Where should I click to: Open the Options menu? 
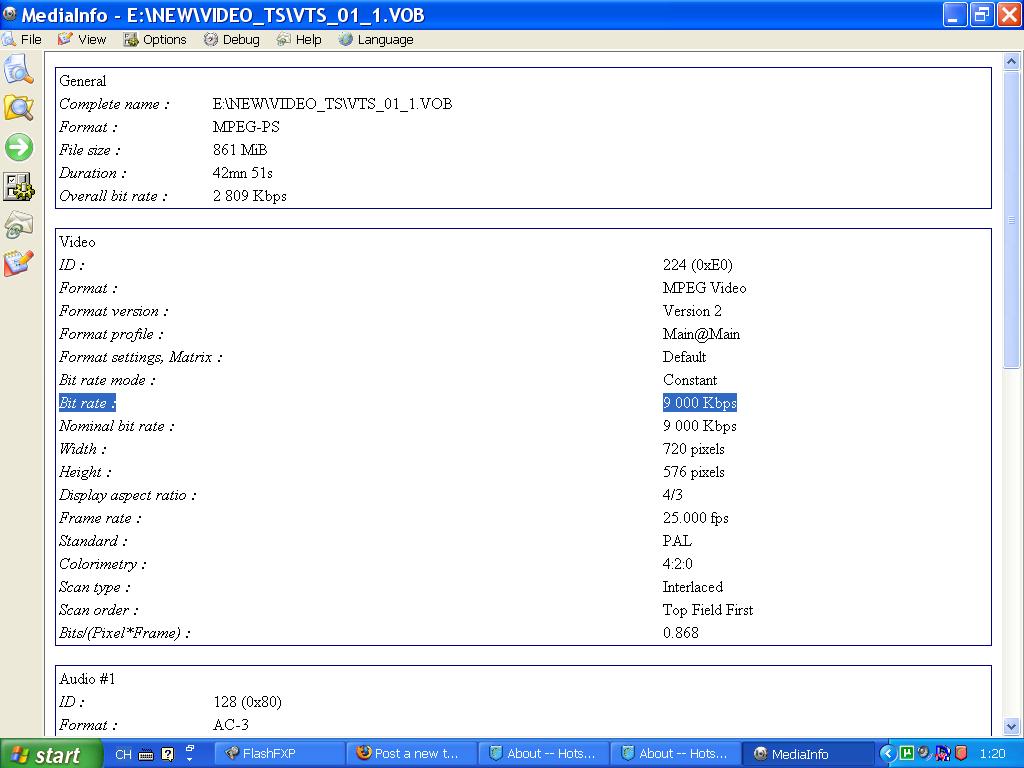[155, 39]
